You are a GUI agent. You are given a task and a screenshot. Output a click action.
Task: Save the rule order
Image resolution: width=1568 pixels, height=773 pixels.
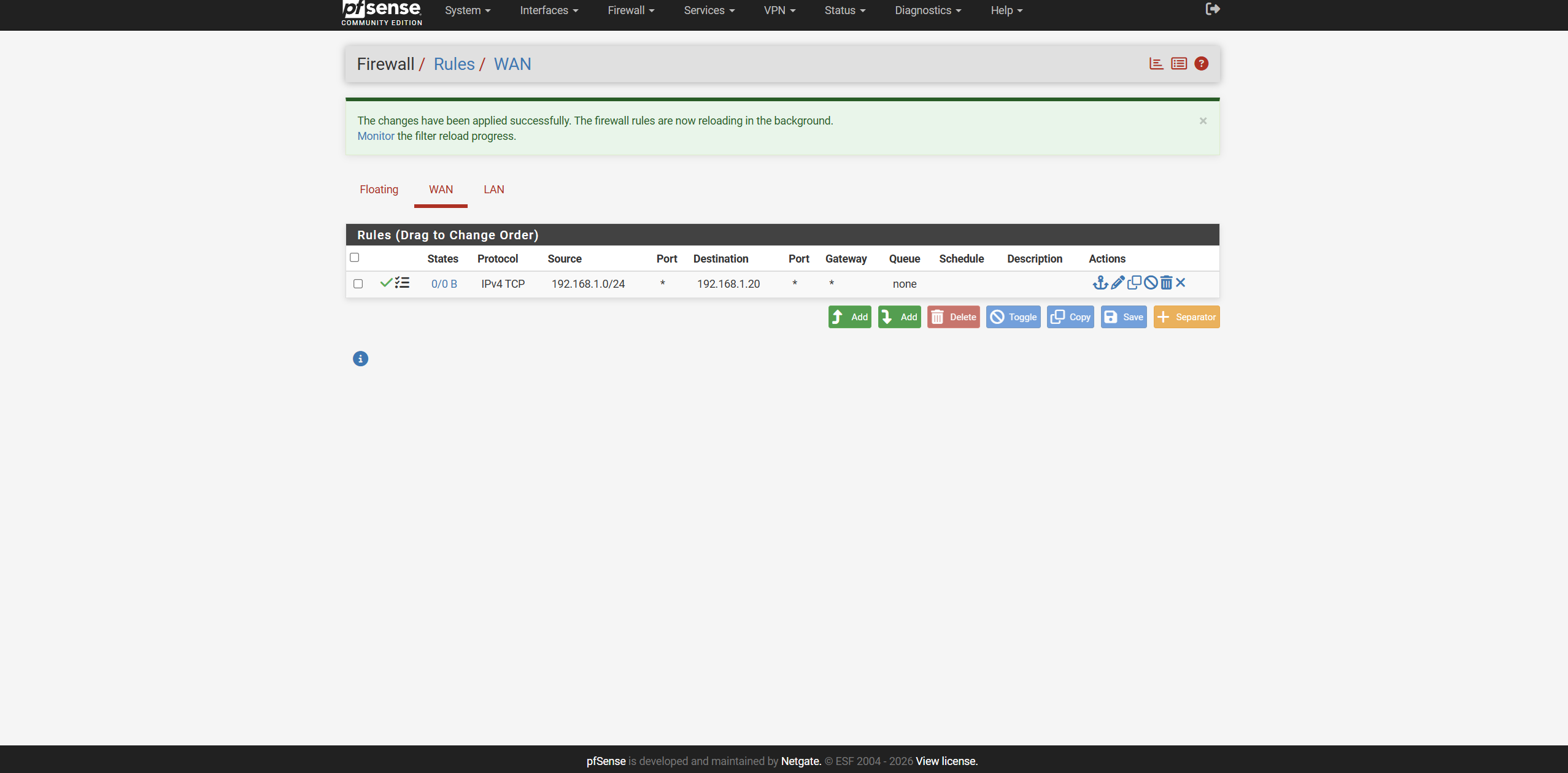point(1124,317)
